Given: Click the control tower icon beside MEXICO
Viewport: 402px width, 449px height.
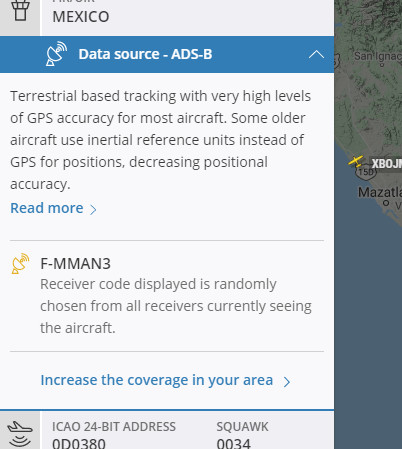Looking at the screenshot, I should tap(20, 10).
